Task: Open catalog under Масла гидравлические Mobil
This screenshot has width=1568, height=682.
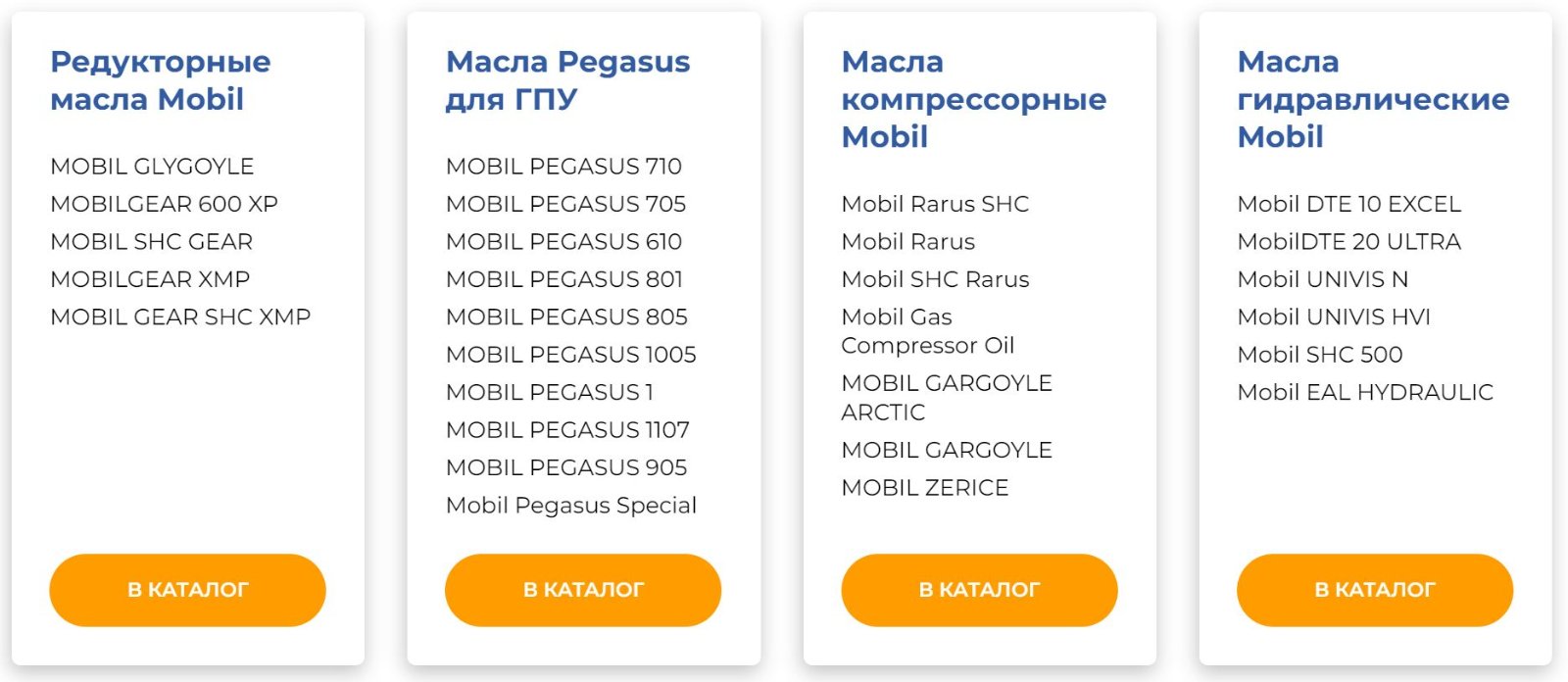Action: click(1375, 590)
